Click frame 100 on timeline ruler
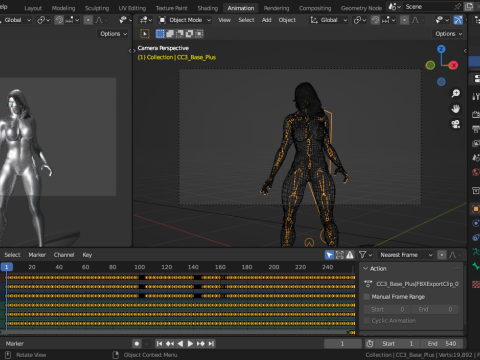This screenshot has width=480, height=360. 139,267
